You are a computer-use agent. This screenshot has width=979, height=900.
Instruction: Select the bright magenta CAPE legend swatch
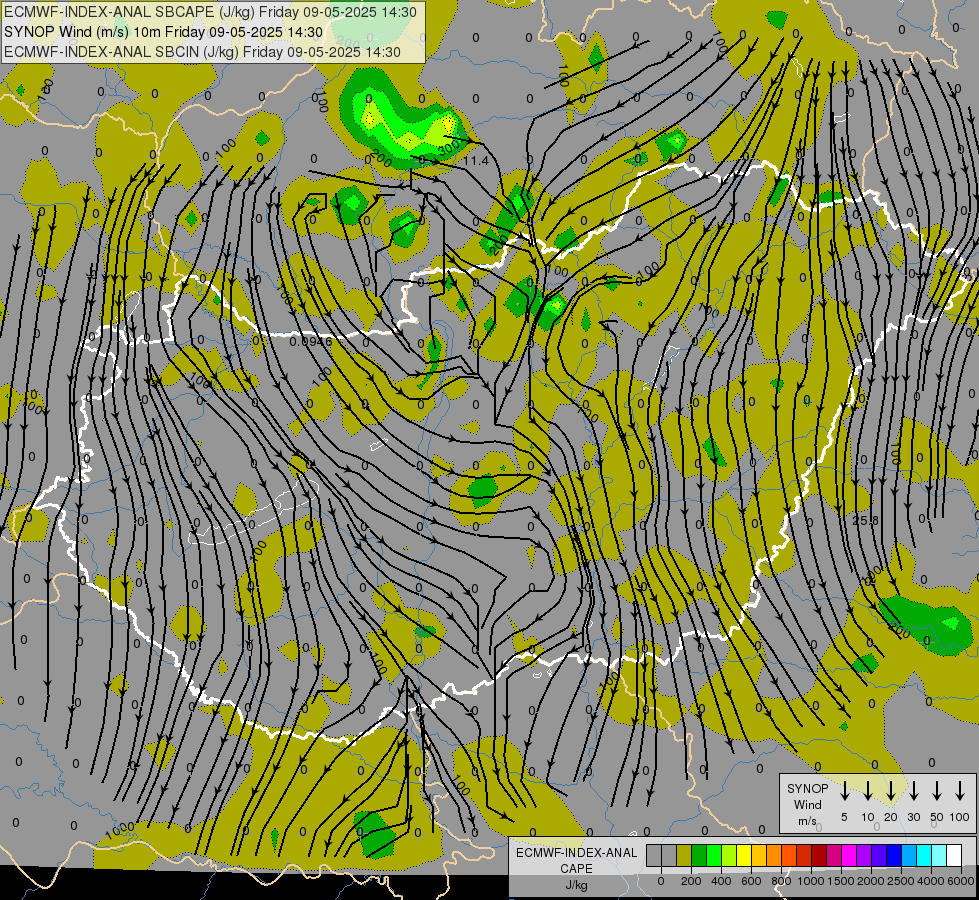click(849, 855)
